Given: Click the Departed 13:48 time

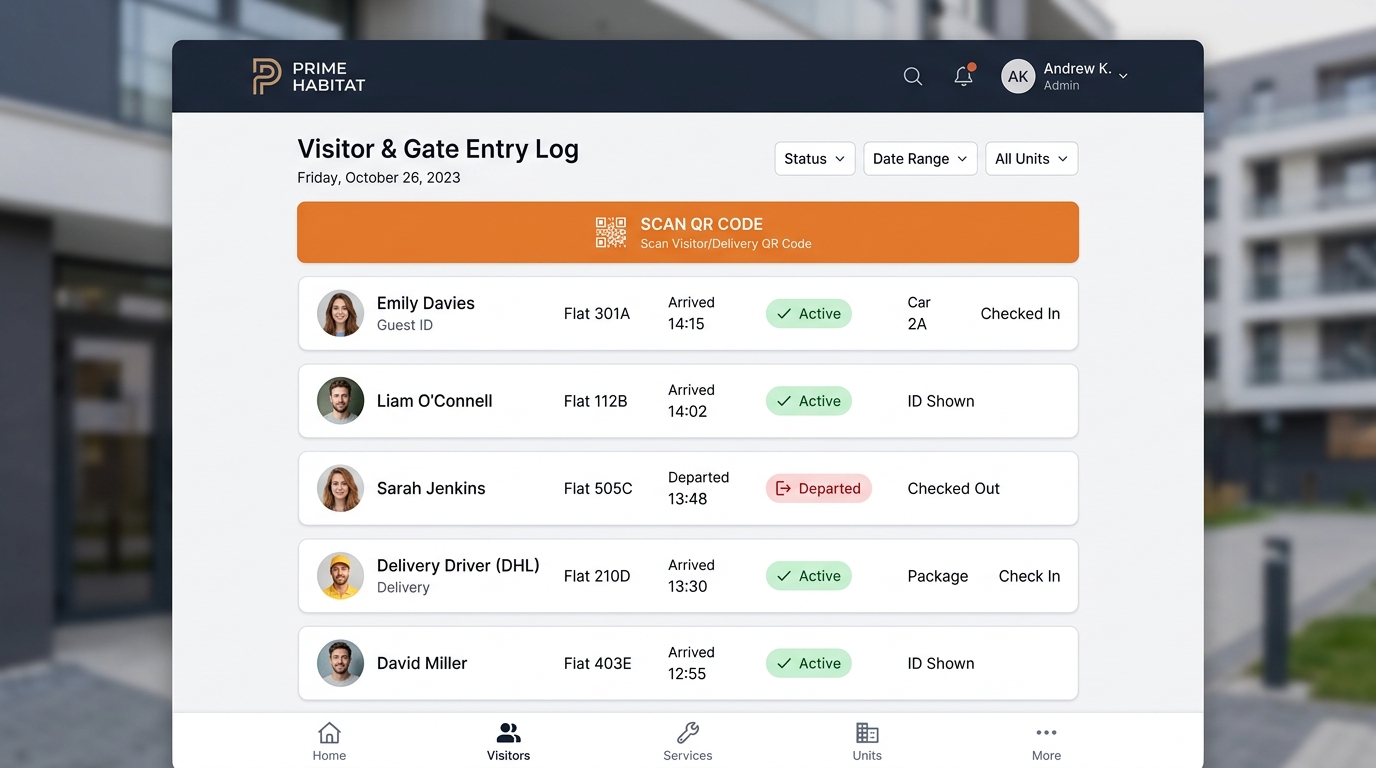Looking at the screenshot, I should point(698,488).
